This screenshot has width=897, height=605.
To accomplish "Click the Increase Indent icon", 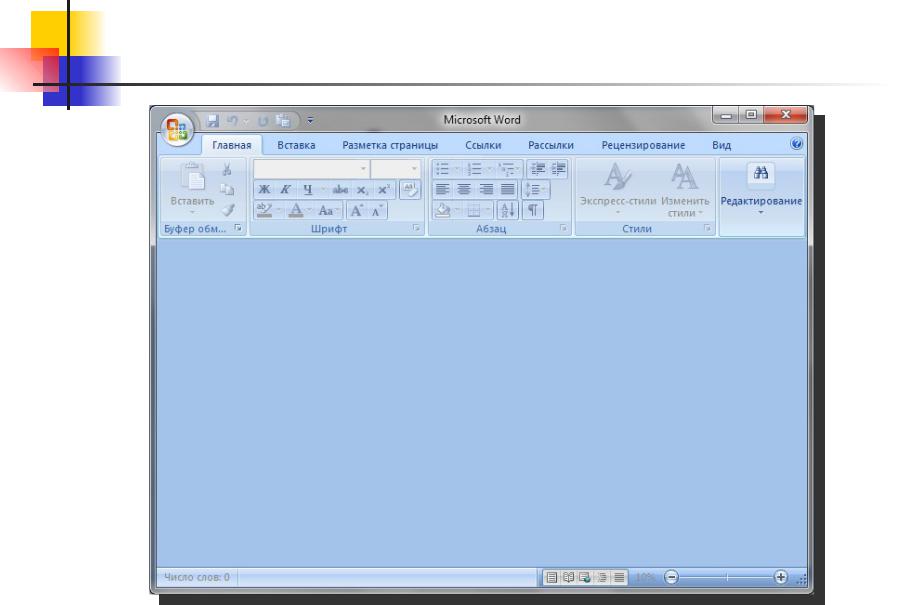I will (558, 169).
